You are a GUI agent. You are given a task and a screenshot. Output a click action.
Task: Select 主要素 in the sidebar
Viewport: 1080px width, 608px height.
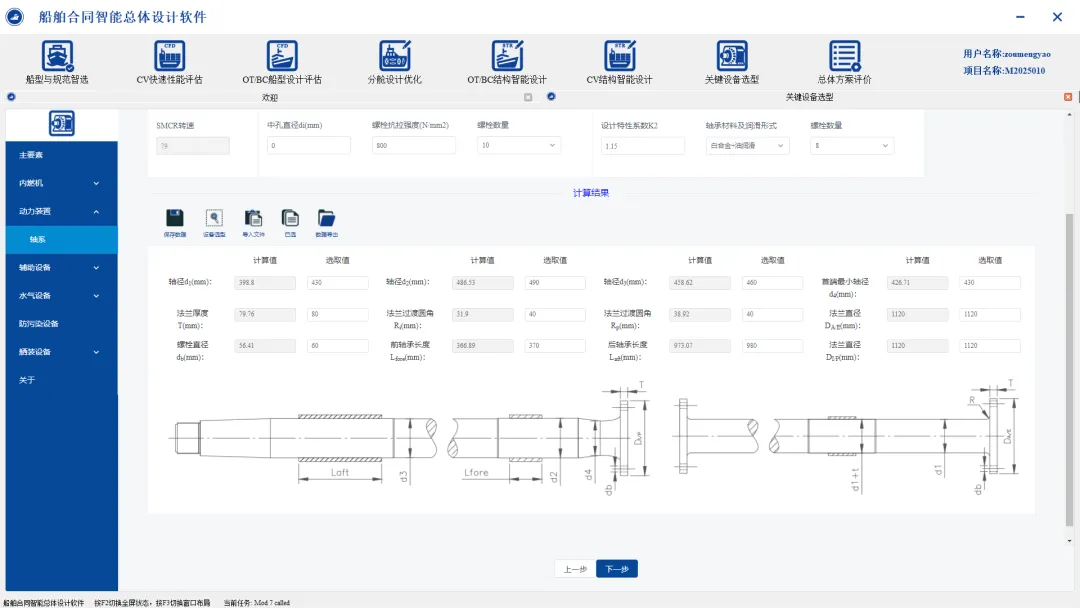pyautogui.click(x=61, y=155)
